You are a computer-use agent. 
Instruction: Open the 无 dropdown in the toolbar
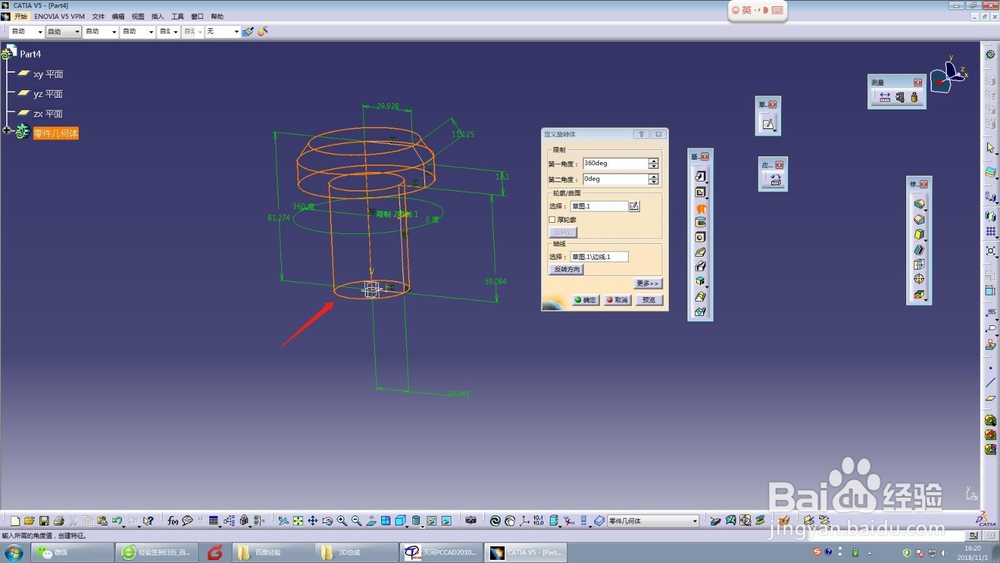click(x=222, y=31)
